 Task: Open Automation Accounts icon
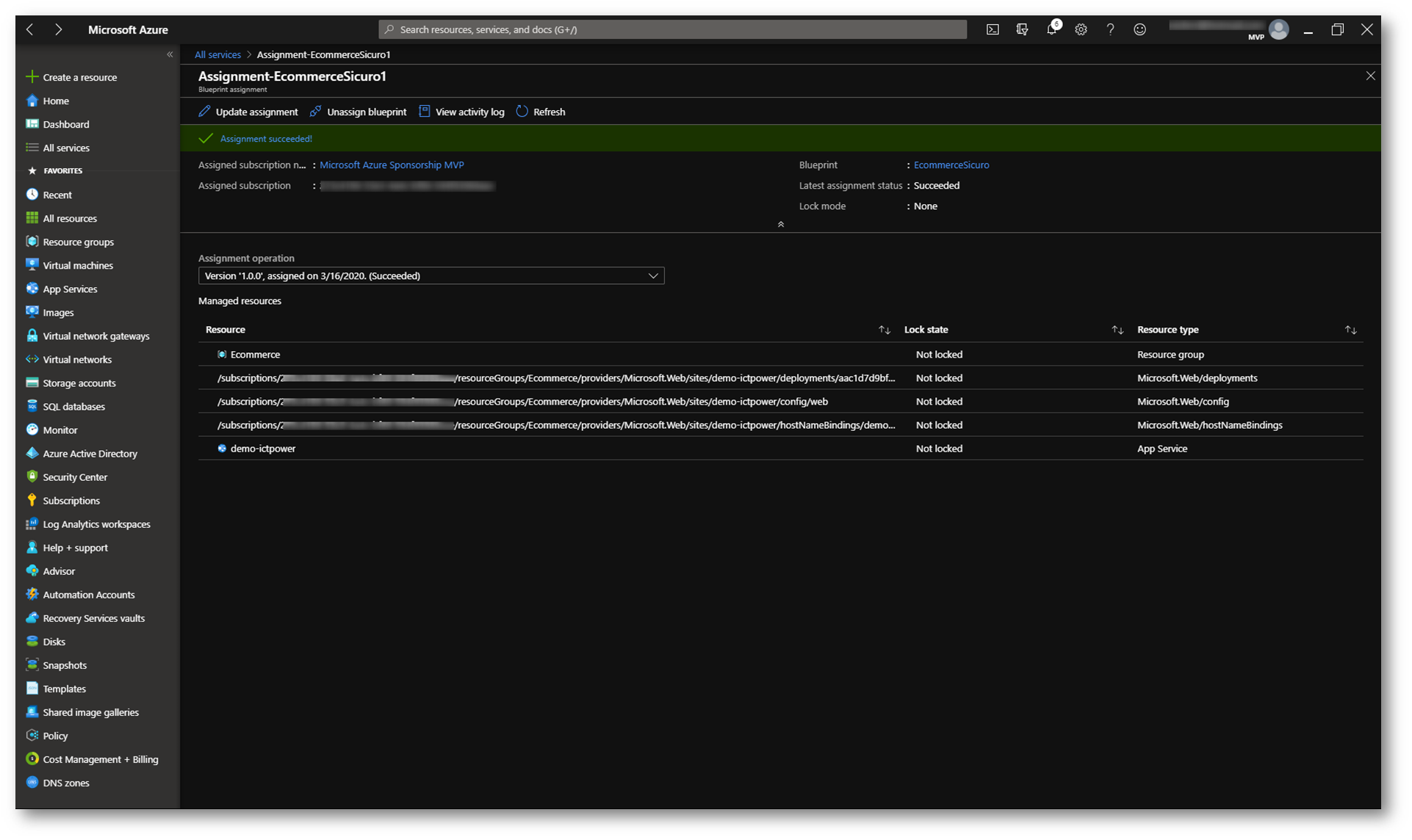point(32,594)
